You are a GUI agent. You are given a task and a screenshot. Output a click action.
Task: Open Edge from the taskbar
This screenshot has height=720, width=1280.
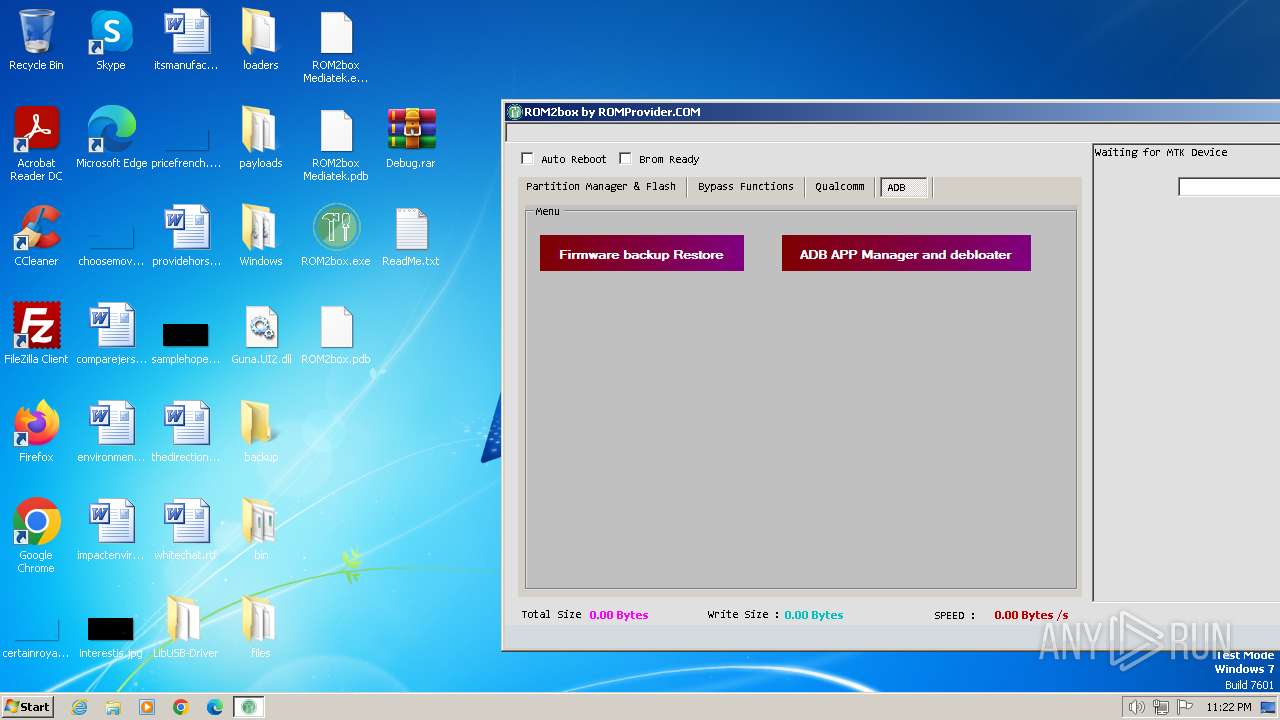tap(215, 707)
